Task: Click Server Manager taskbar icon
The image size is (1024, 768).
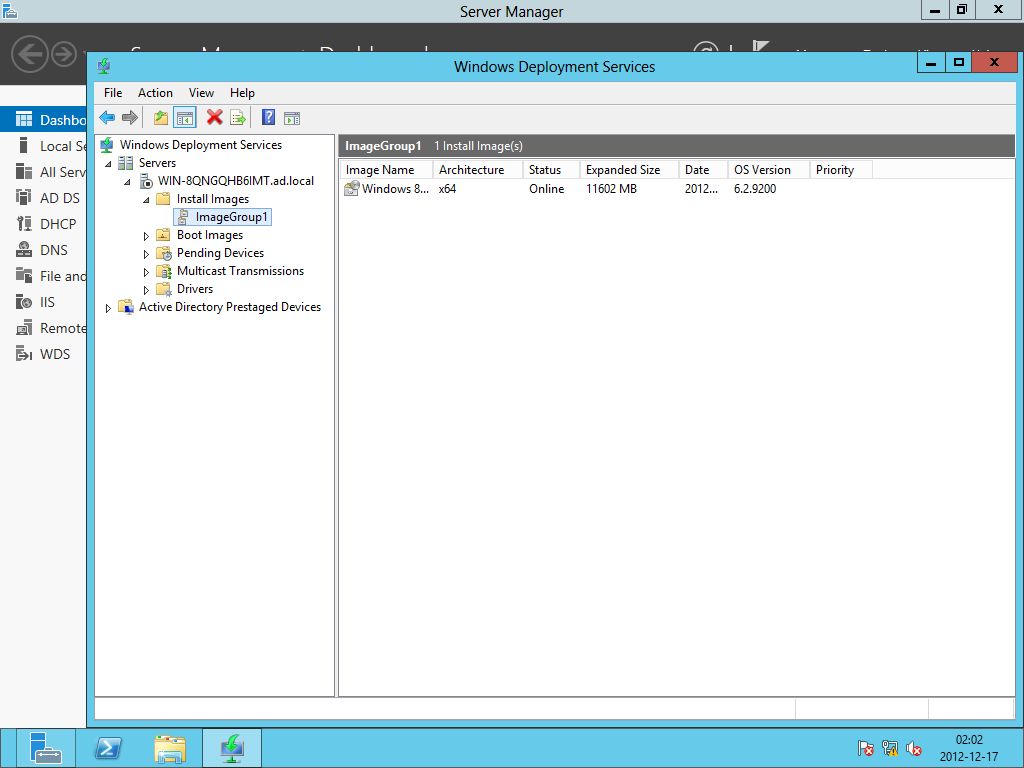Action: point(45,748)
